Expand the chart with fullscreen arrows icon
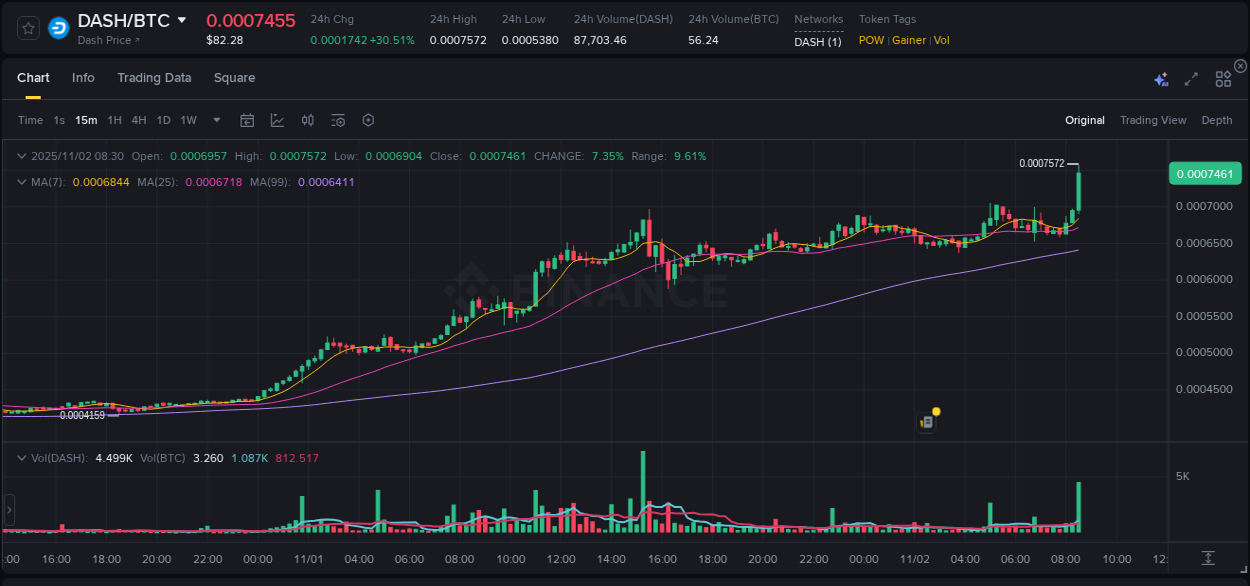1250x586 pixels. point(1190,78)
